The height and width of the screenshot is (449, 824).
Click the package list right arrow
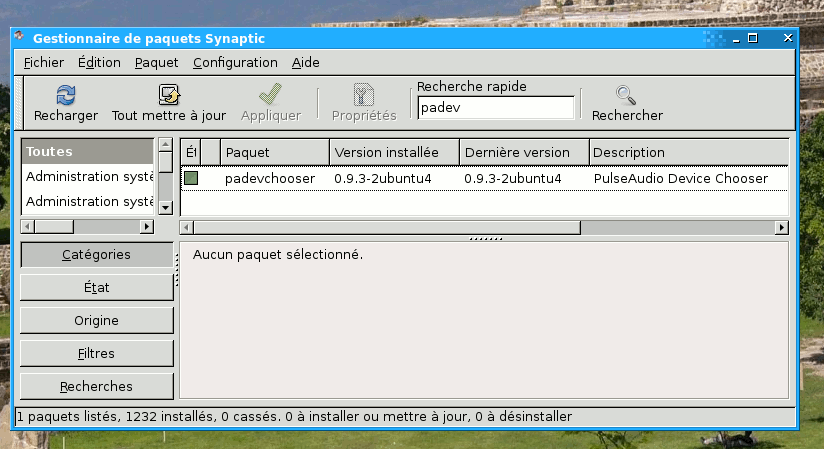coord(781,228)
